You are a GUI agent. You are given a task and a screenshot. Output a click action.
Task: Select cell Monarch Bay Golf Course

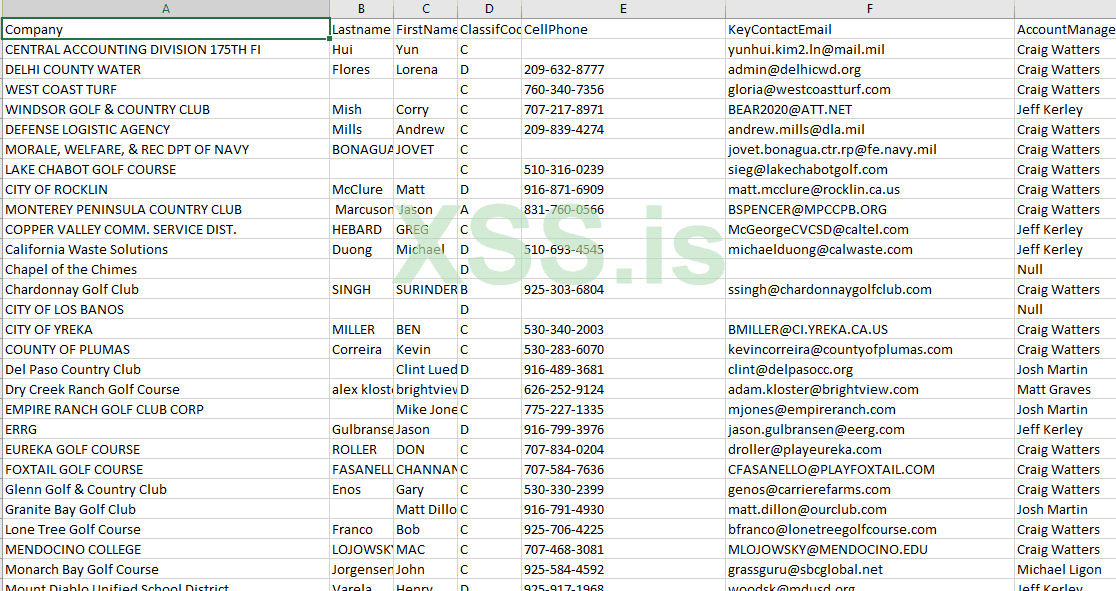point(166,569)
